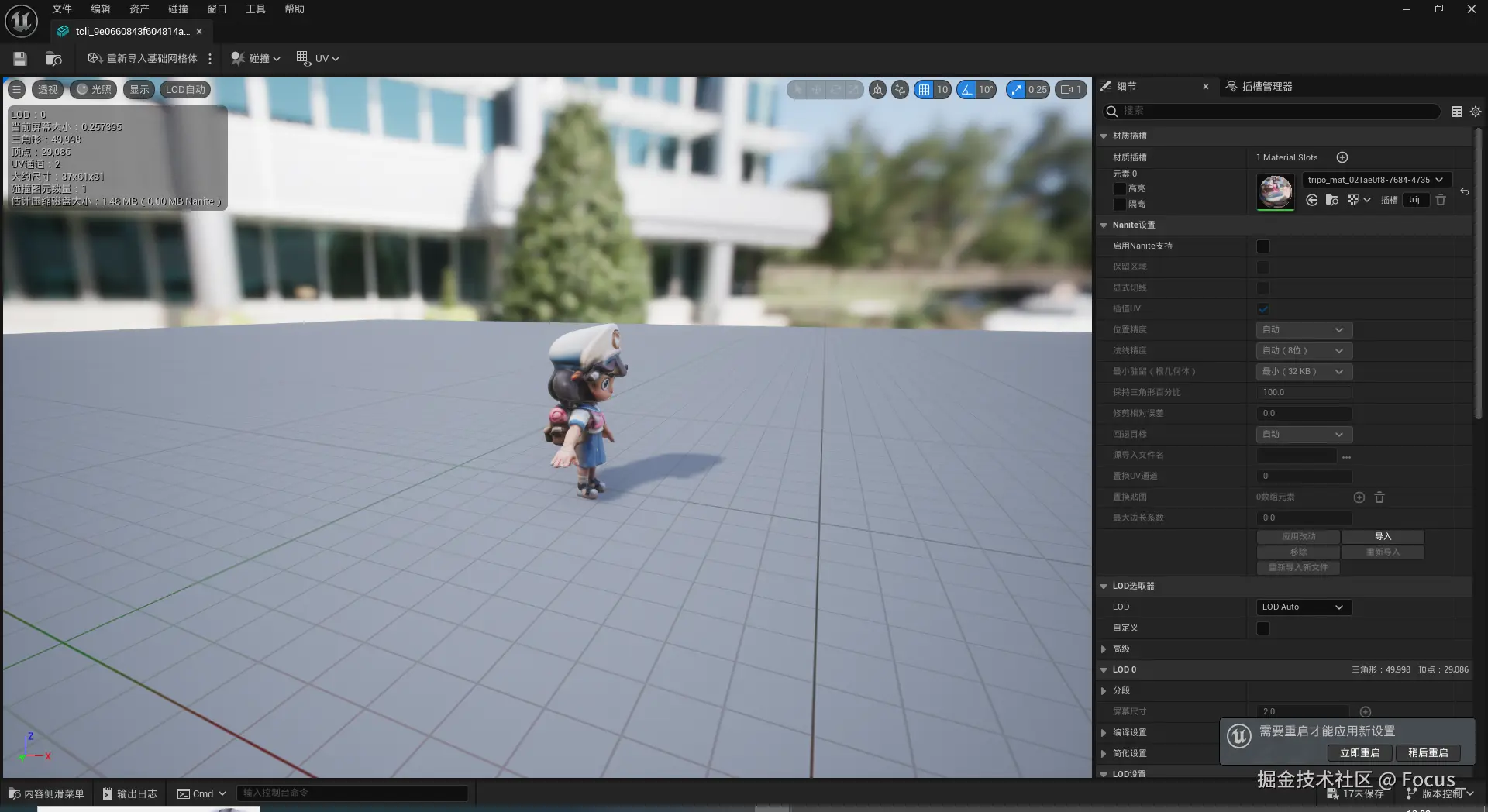Add element to 置换贴图 array
This screenshot has width=1488, height=812.
coord(1359,497)
